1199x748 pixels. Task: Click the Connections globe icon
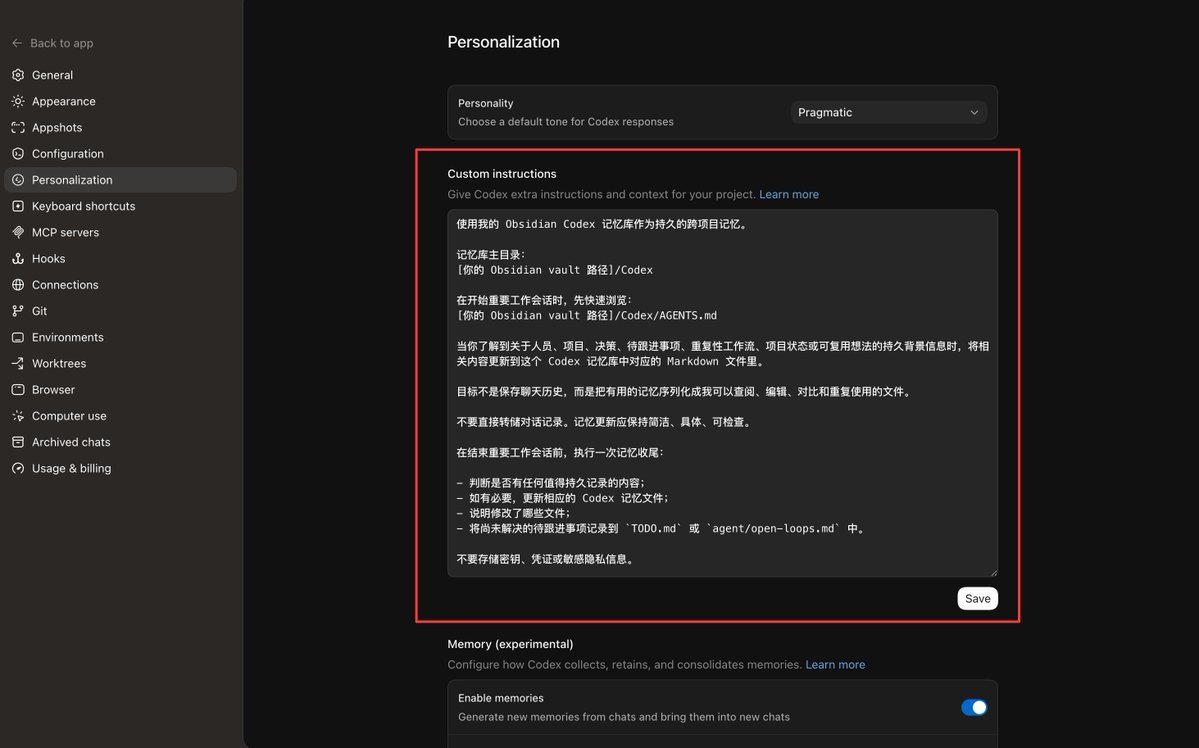18,285
